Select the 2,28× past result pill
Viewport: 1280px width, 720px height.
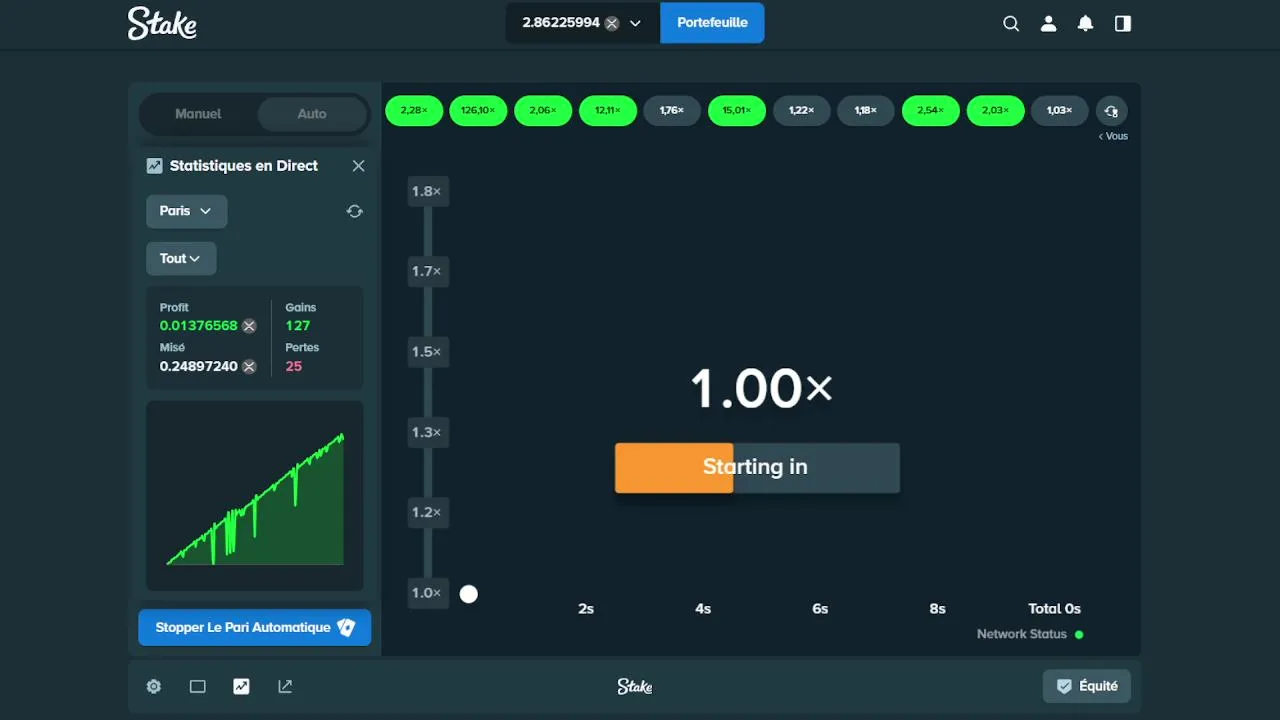(x=414, y=111)
